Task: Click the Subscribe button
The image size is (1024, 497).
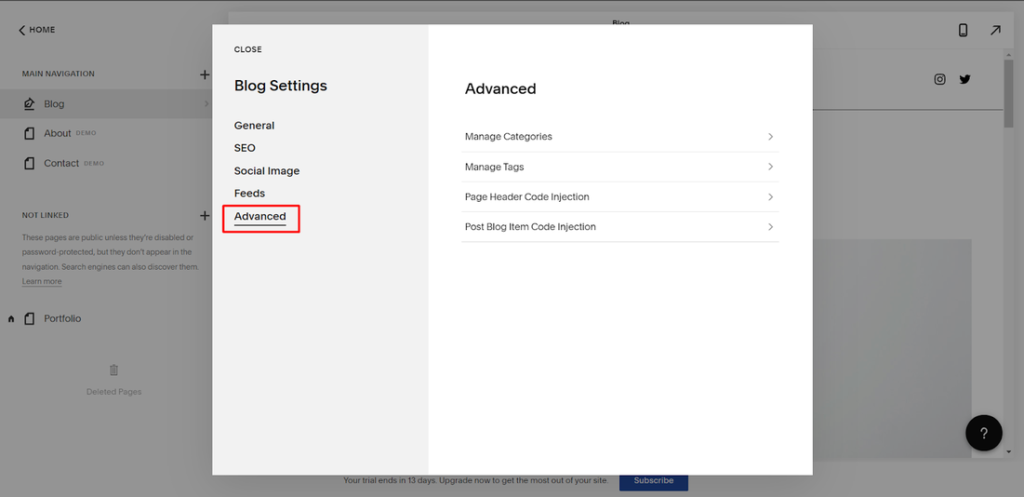Action: tap(653, 481)
